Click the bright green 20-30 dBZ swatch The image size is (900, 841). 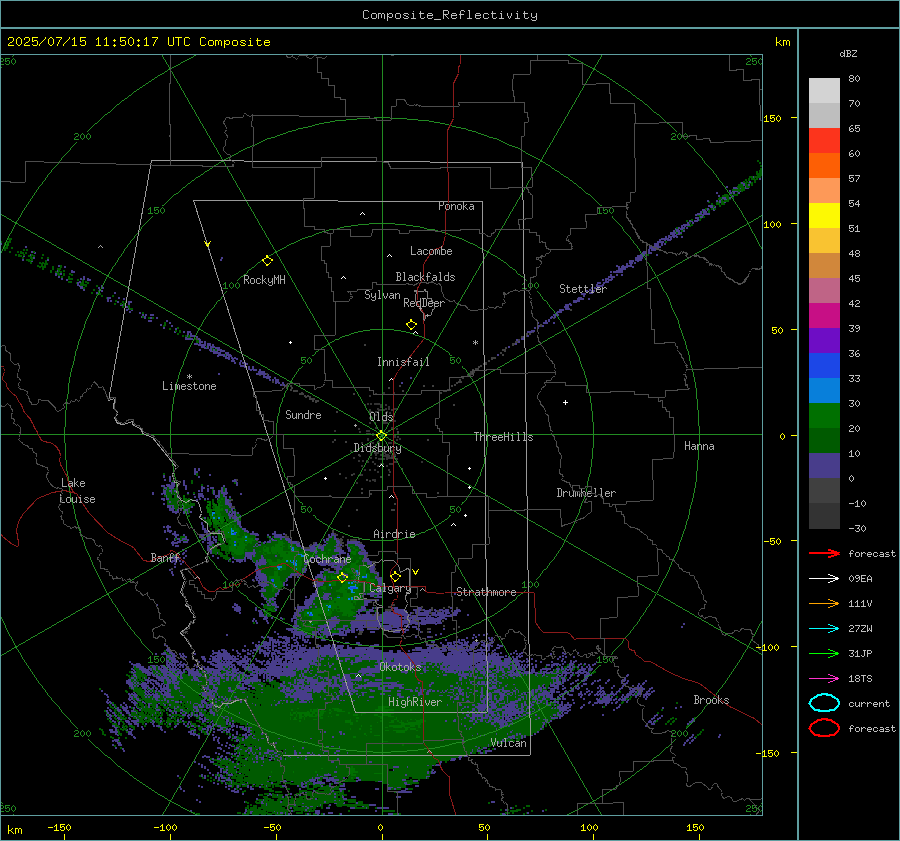(824, 416)
